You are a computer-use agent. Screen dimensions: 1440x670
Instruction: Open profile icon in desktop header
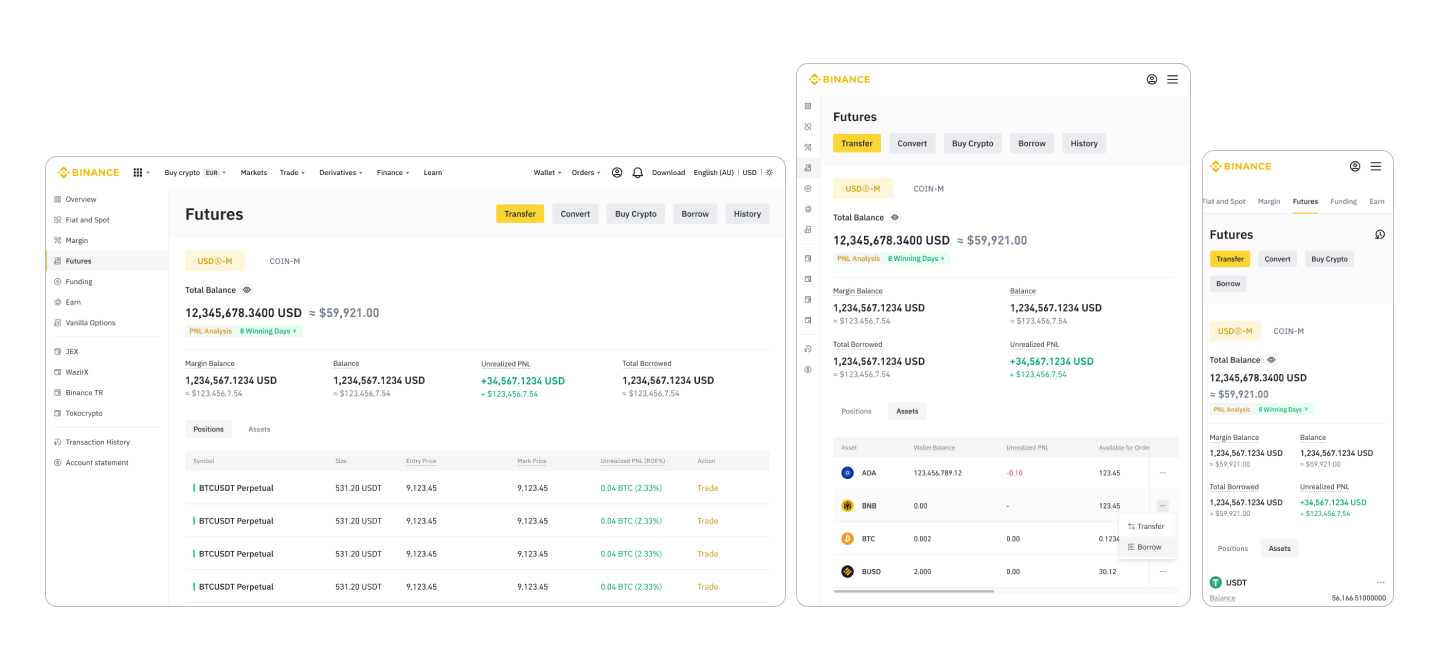tap(617, 172)
